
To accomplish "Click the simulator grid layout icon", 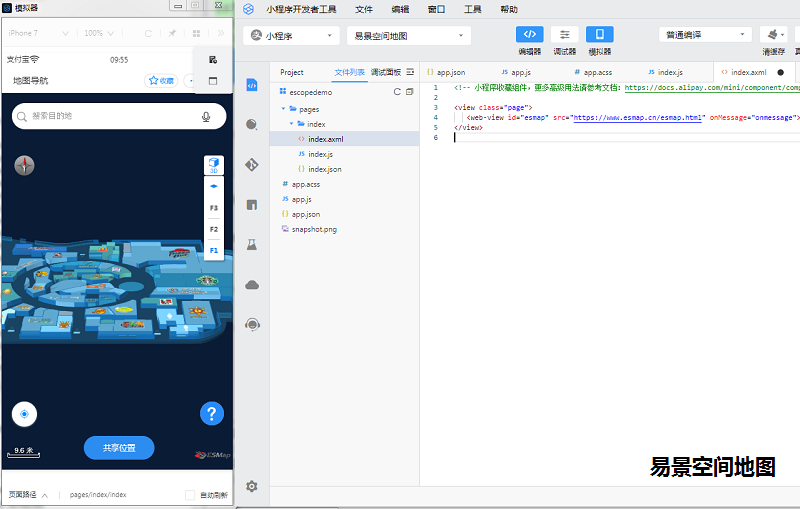I will pyautogui.click(x=196, y=34).
